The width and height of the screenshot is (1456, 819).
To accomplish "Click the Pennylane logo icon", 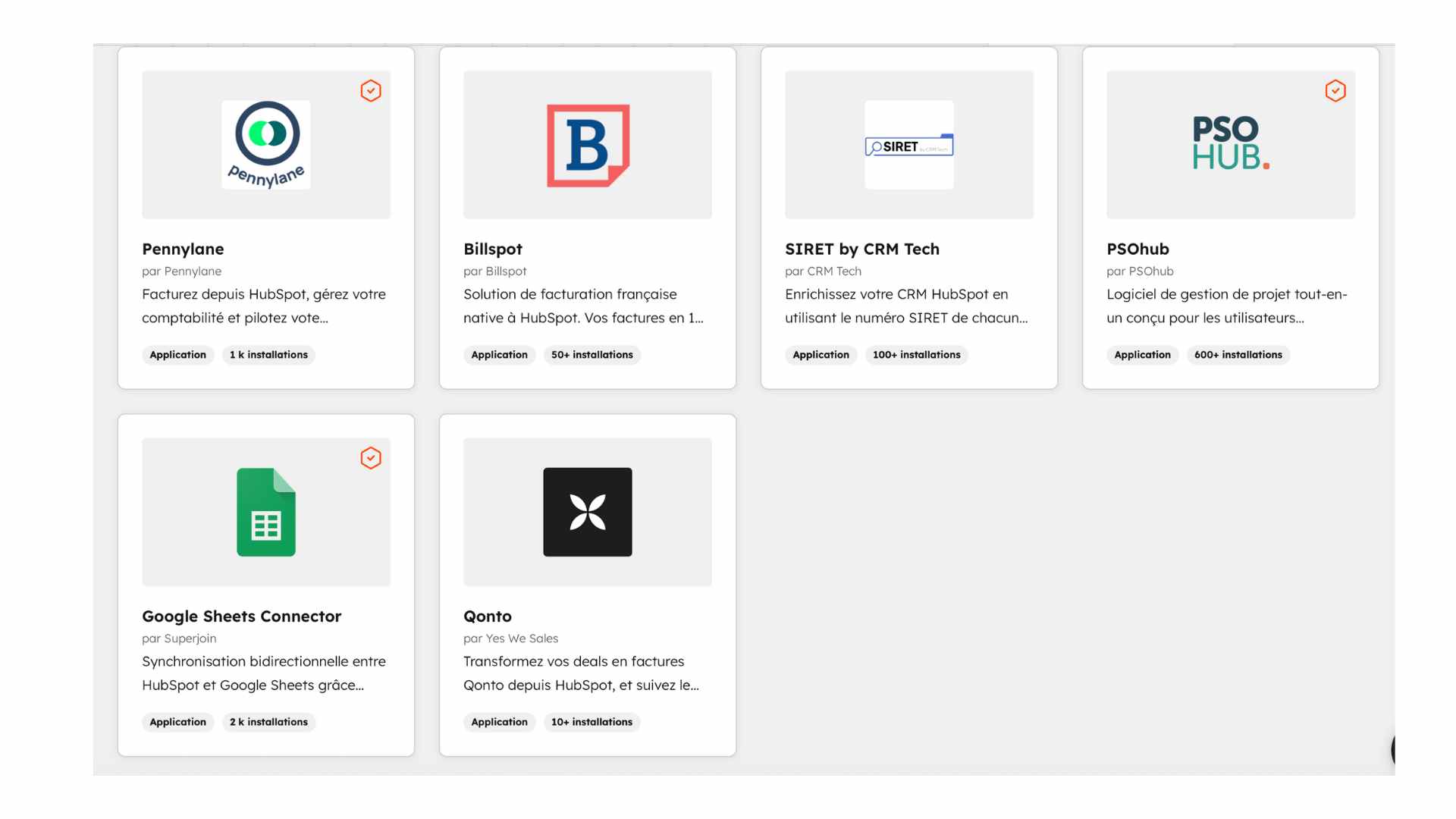I will coord(266,145).
